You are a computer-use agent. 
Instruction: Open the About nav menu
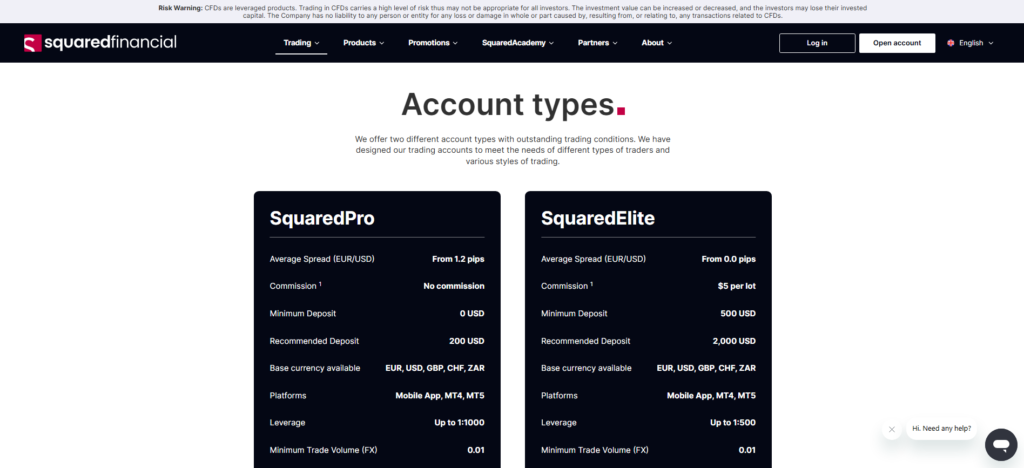pyautogui.click(x=656, y=43)
